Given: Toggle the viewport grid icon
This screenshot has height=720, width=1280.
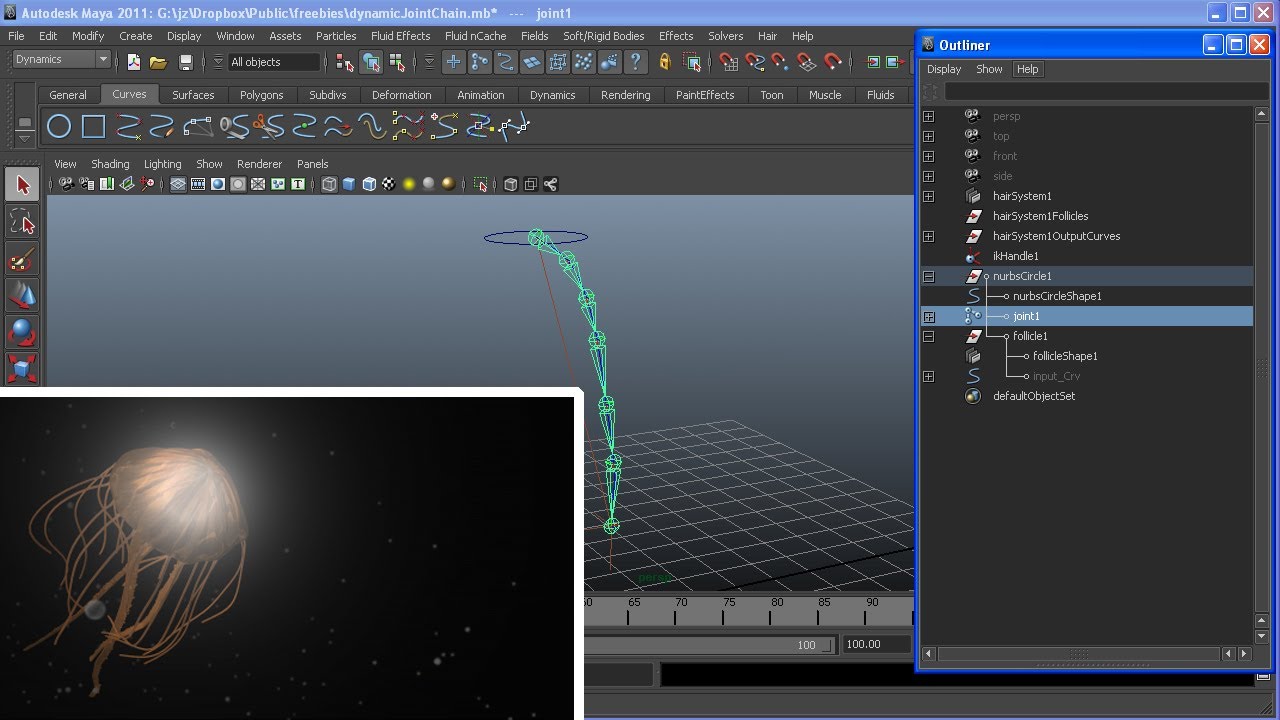Looking at the screenshot, I should tap(178, 184).
